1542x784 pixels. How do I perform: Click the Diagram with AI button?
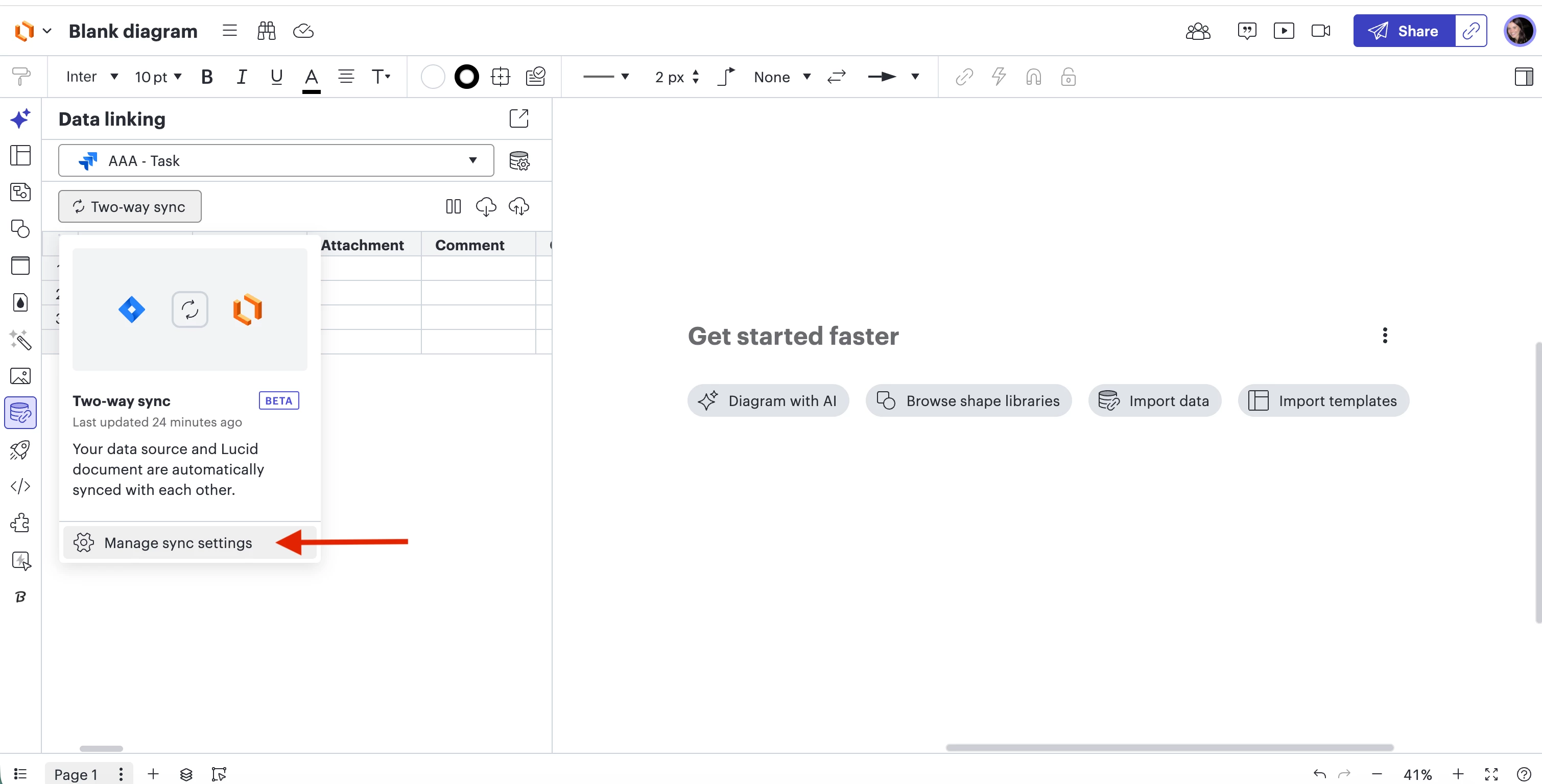(x=768, y=401)
